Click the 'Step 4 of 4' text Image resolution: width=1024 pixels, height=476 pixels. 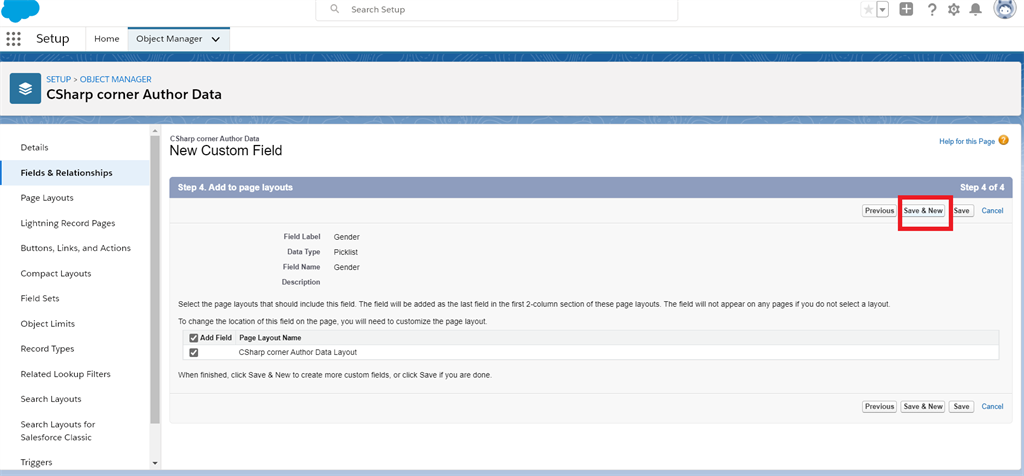(982, 187)
